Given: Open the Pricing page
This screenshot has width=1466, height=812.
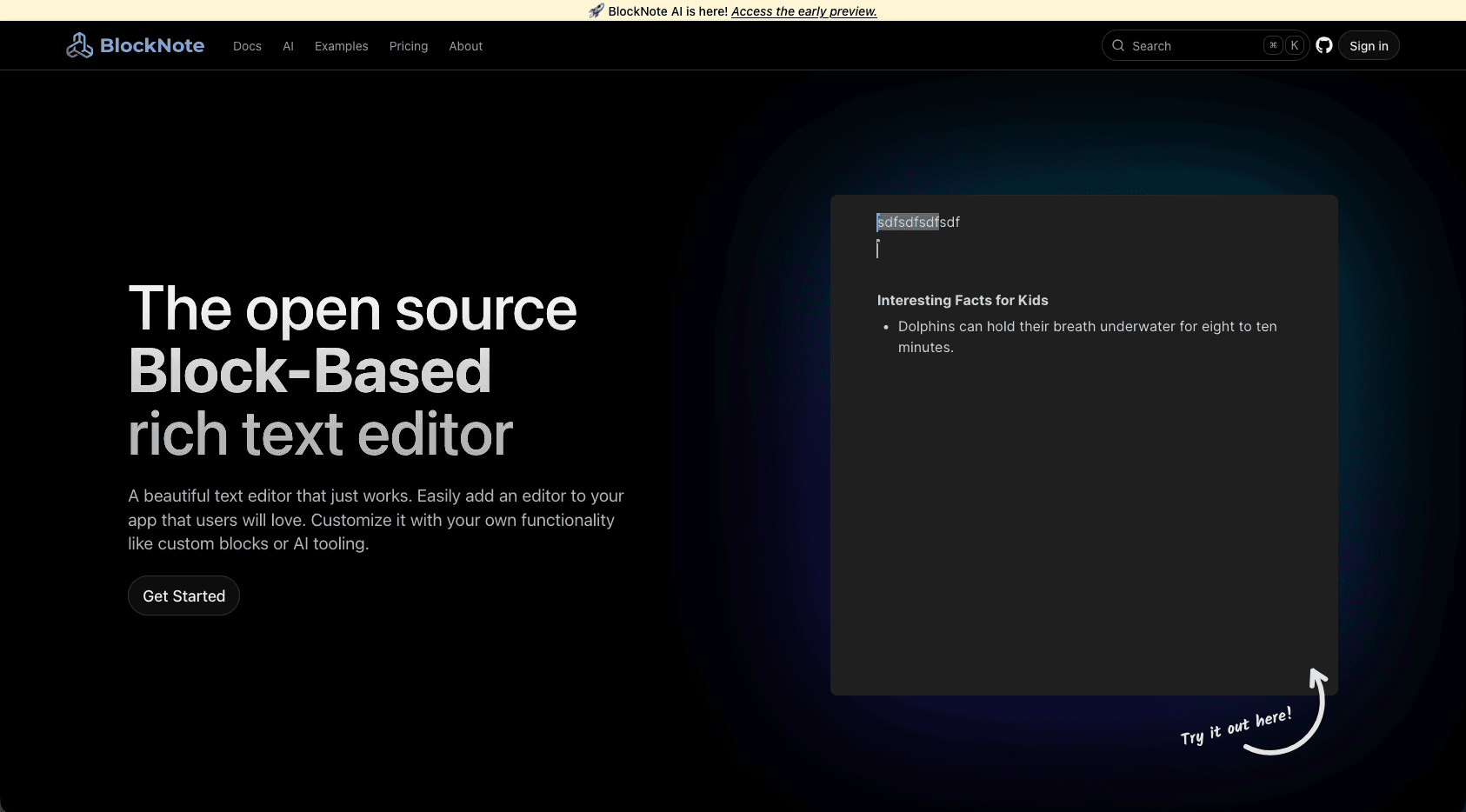Looking at the screenshot, I should pos(409,46).
